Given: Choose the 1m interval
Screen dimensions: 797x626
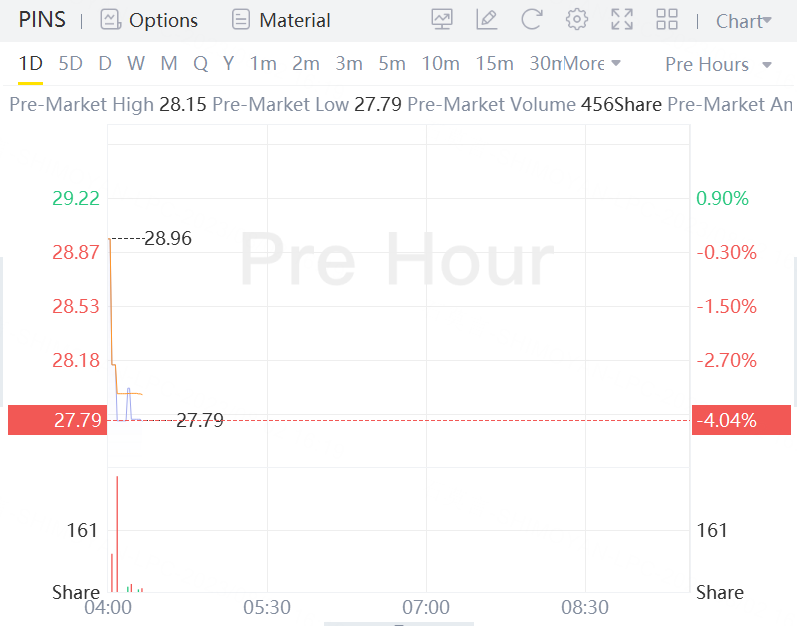Looking at the screenshot, I should [263, 64].
